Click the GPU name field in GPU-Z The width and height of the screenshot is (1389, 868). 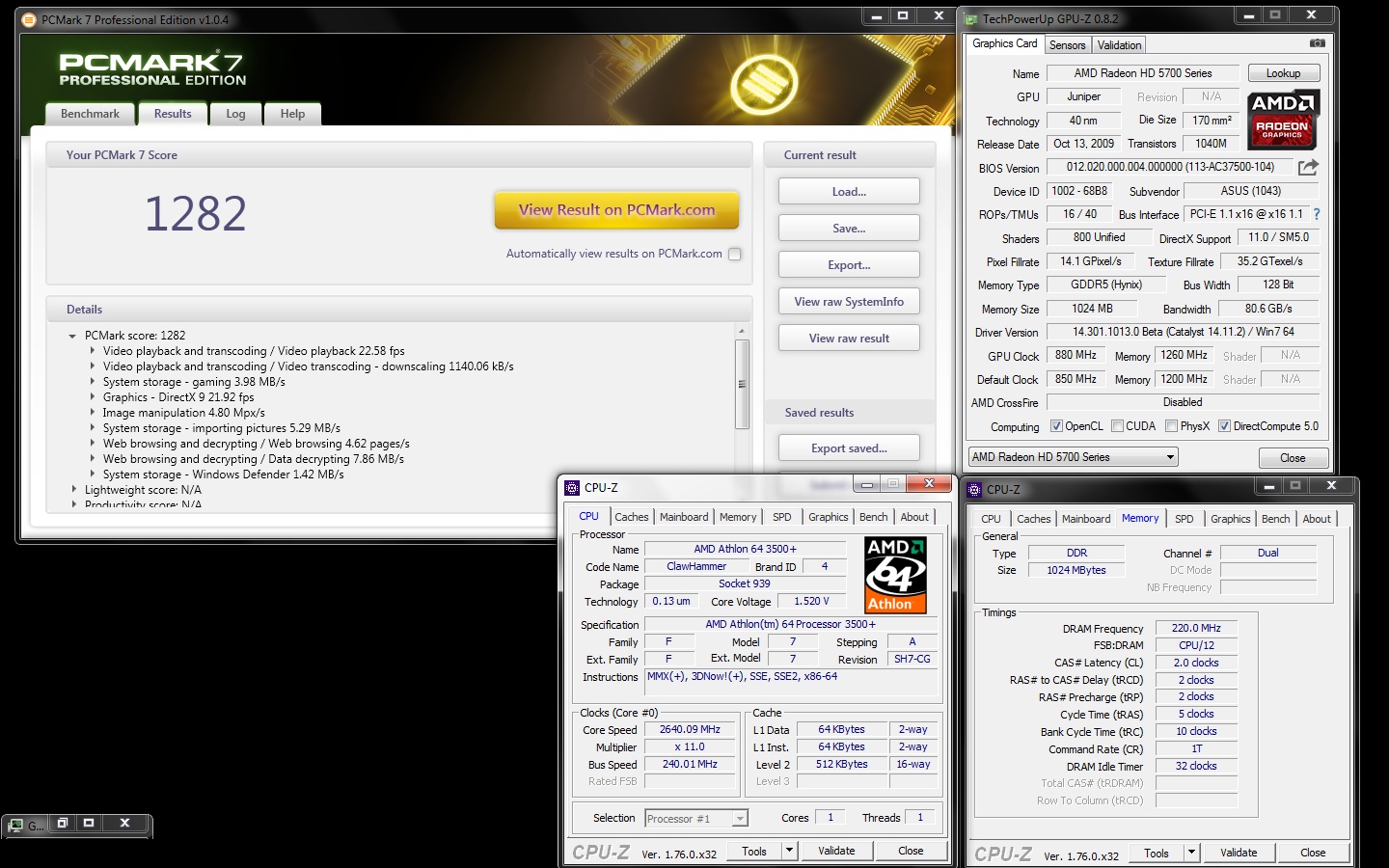click(1143, 73)
